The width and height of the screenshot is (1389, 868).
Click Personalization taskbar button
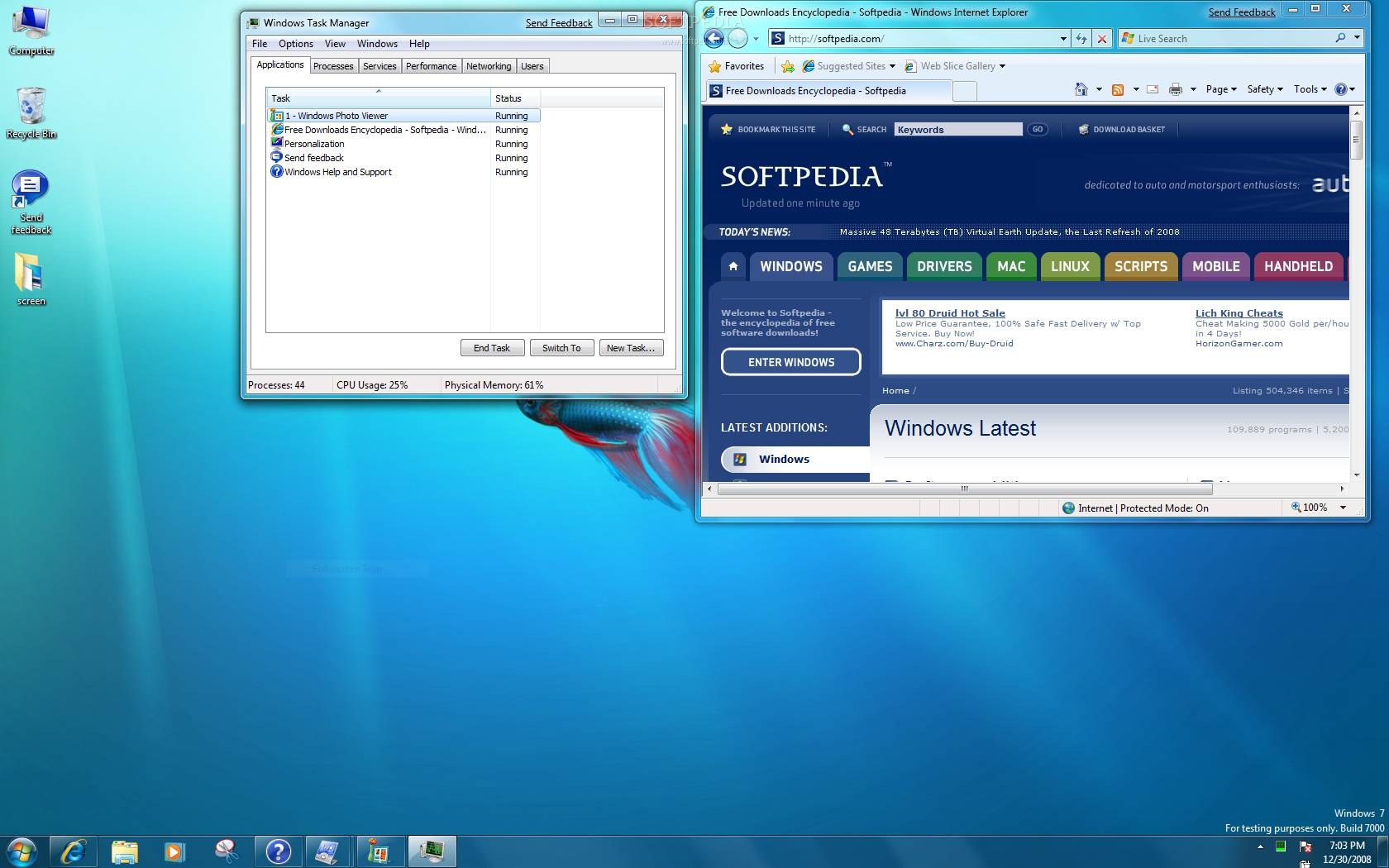point(328,851)
